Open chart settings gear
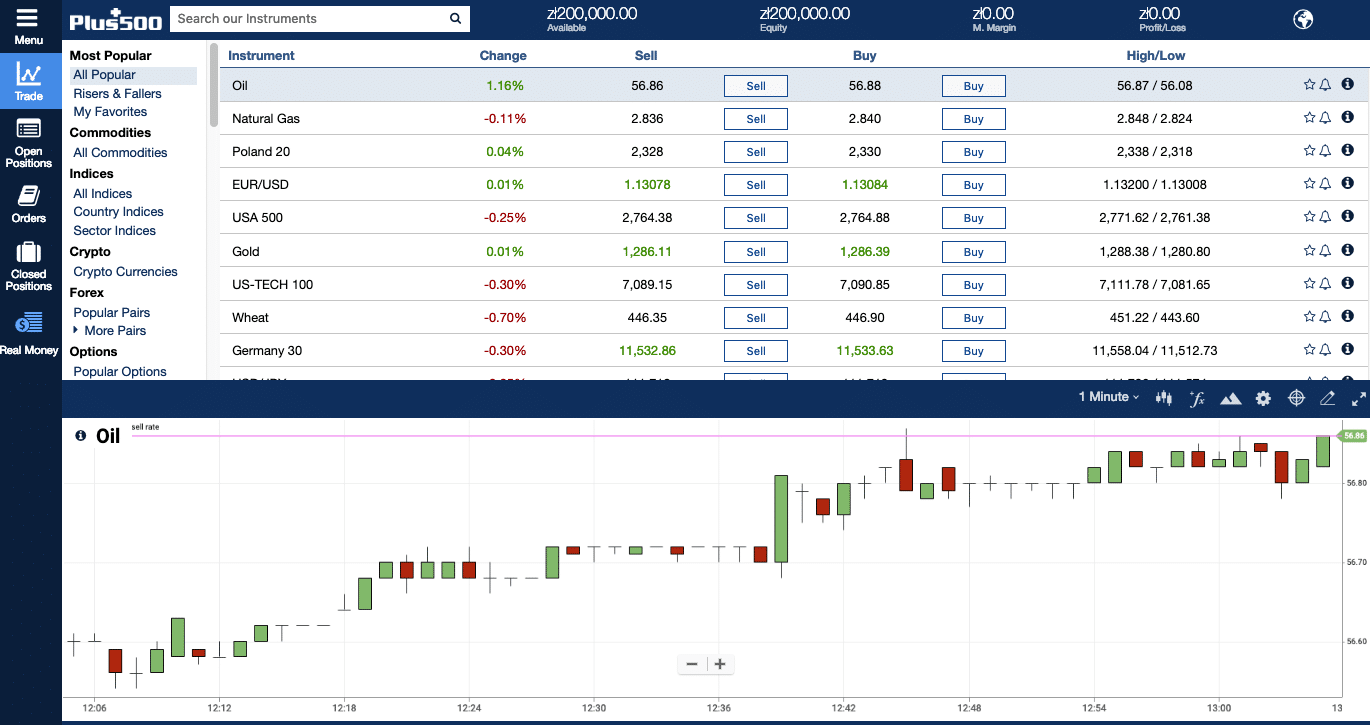 coord(1263,398)
